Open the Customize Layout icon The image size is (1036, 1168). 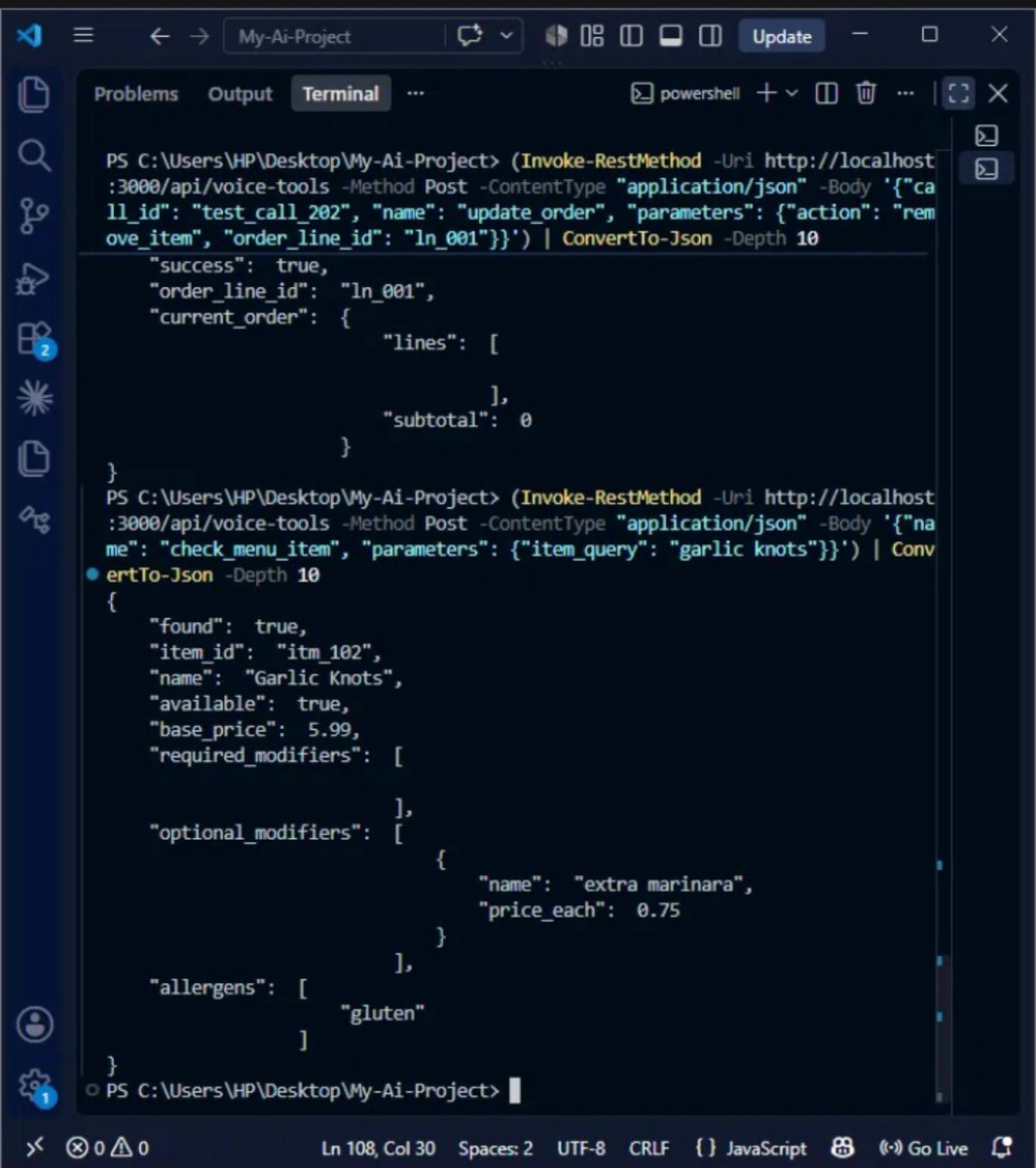(x=592, y=36)
